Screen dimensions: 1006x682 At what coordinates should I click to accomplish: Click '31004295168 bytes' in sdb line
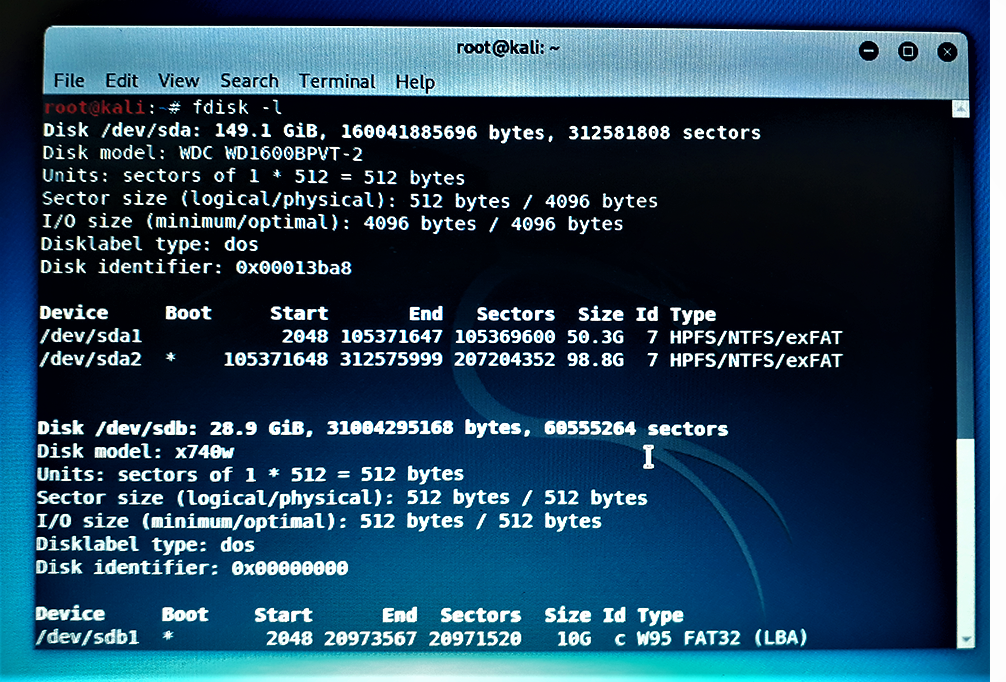pyautogui.click(x=423, y=428)
